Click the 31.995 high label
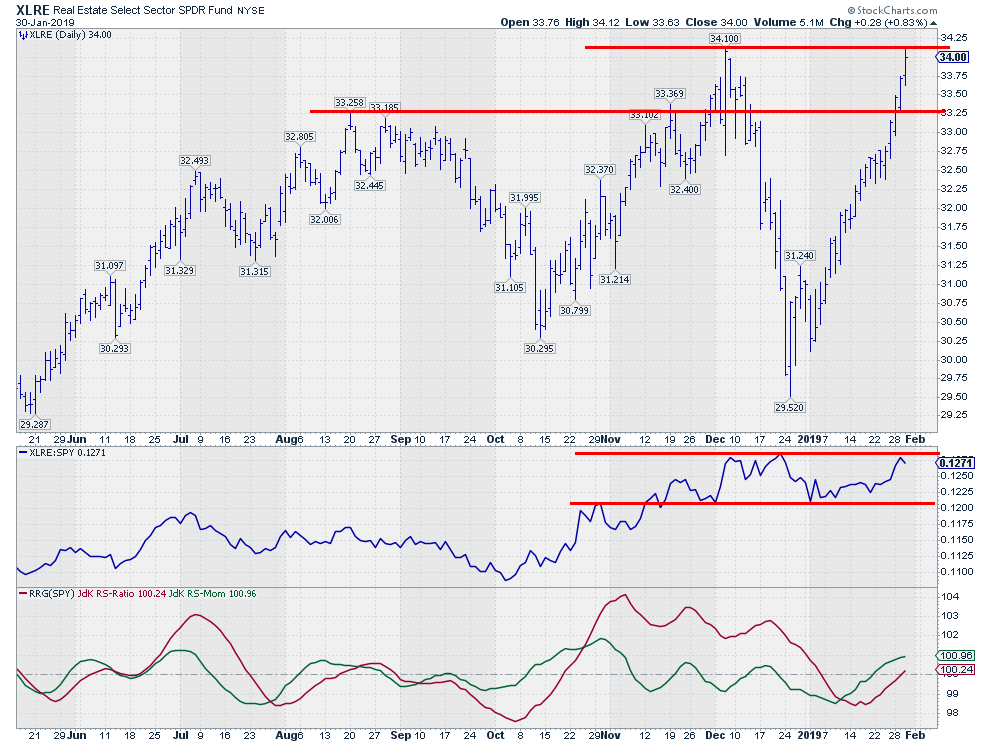The width and height of the screenshot is (990, 744). pyautogui.click(x=524, y=198)
